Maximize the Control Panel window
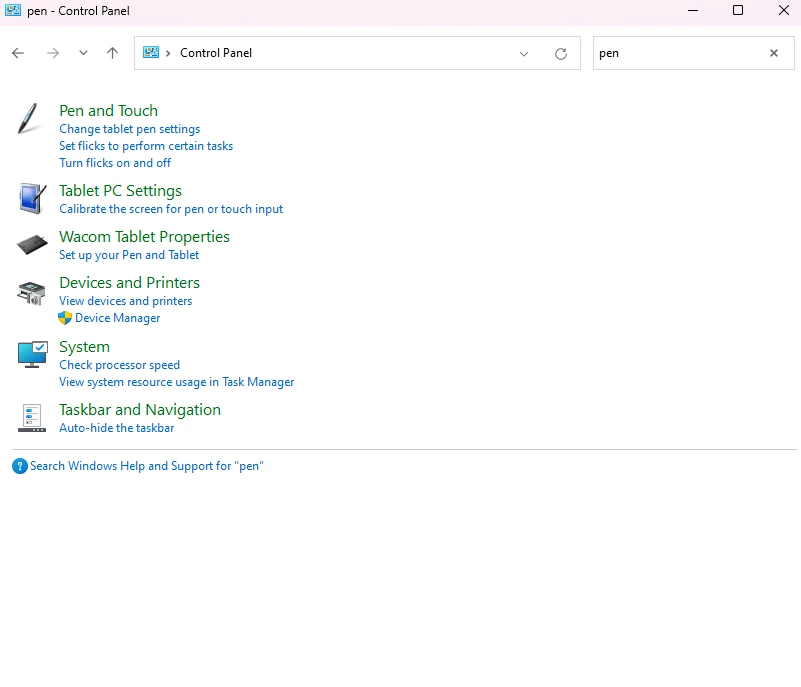This screenshot has width=801, height=687. click(x=738, y=10)
